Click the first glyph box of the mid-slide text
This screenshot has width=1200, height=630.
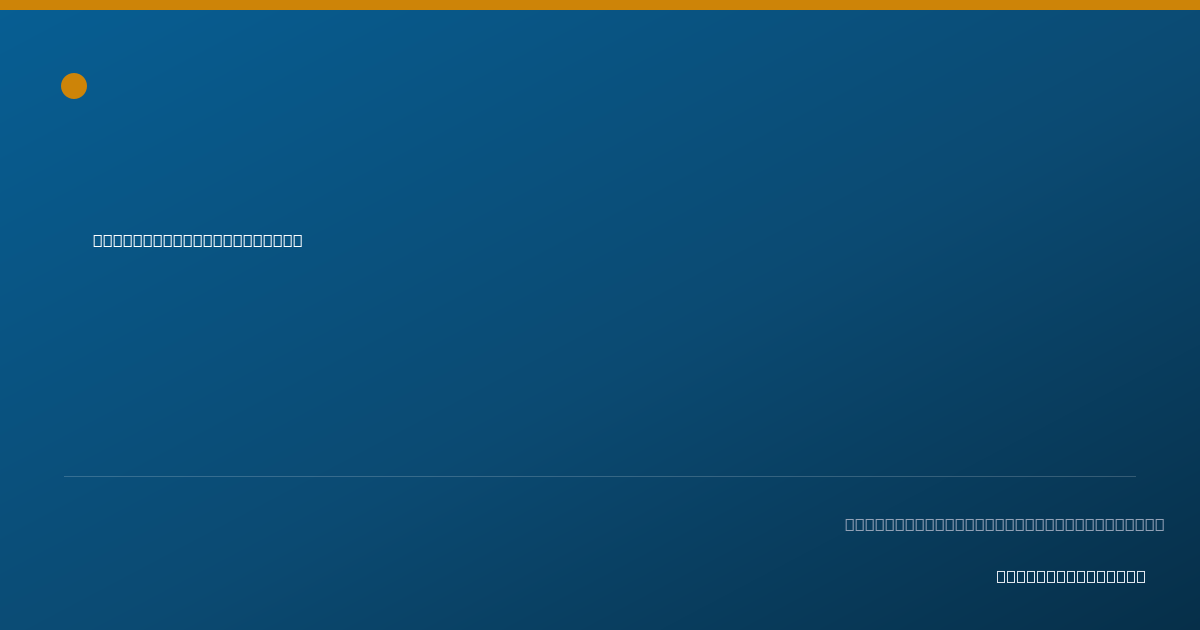(x=98, y=240)
